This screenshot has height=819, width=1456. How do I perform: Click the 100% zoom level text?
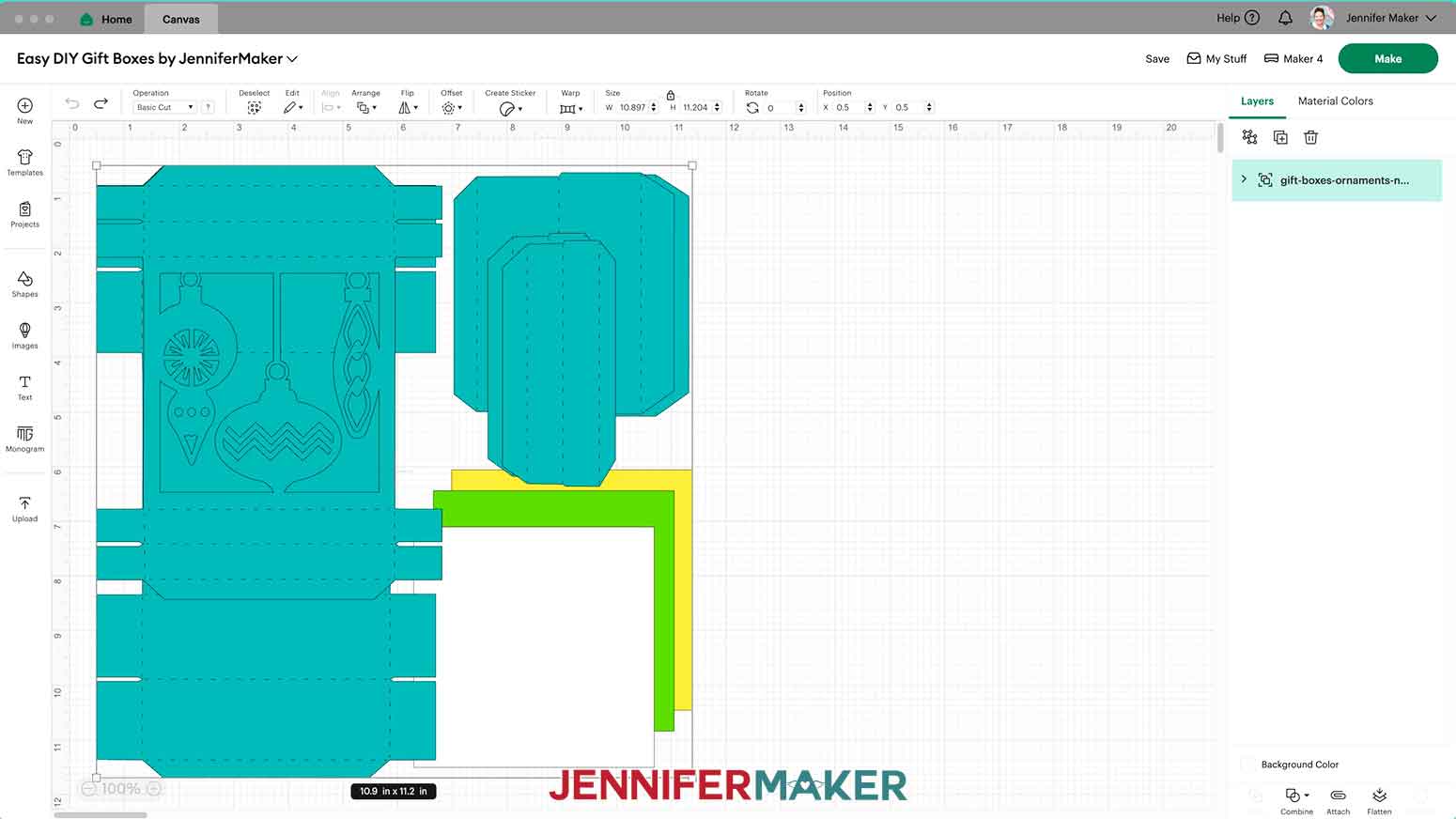click(x=120, y=789)
